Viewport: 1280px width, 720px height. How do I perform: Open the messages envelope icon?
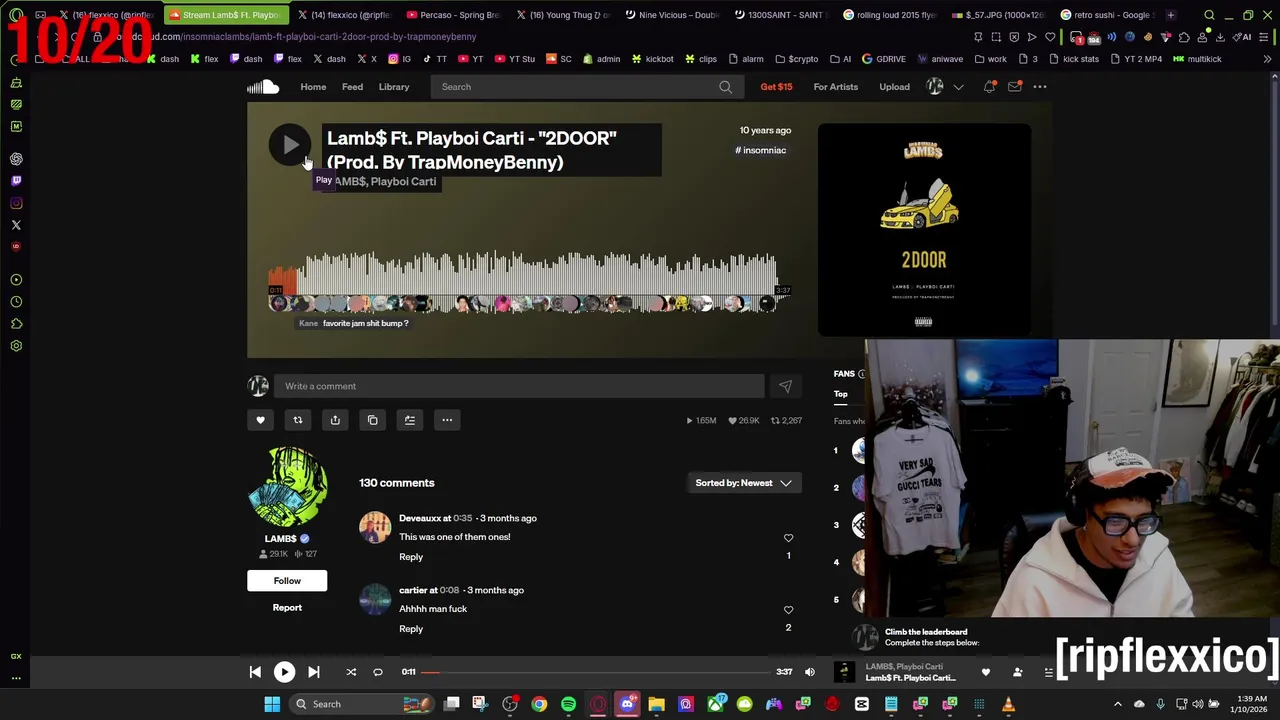click(1015, 87)
